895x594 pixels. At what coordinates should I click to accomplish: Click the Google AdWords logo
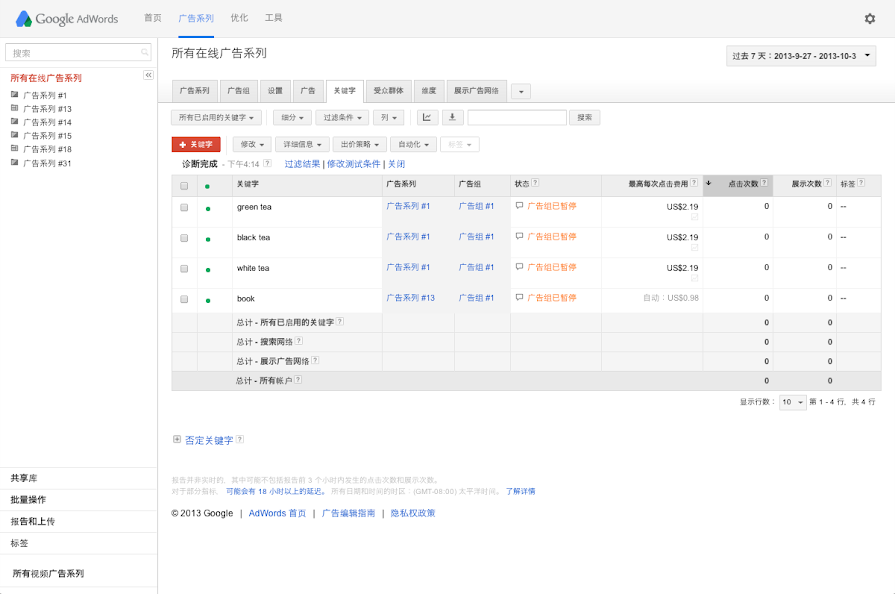[66, 18]
